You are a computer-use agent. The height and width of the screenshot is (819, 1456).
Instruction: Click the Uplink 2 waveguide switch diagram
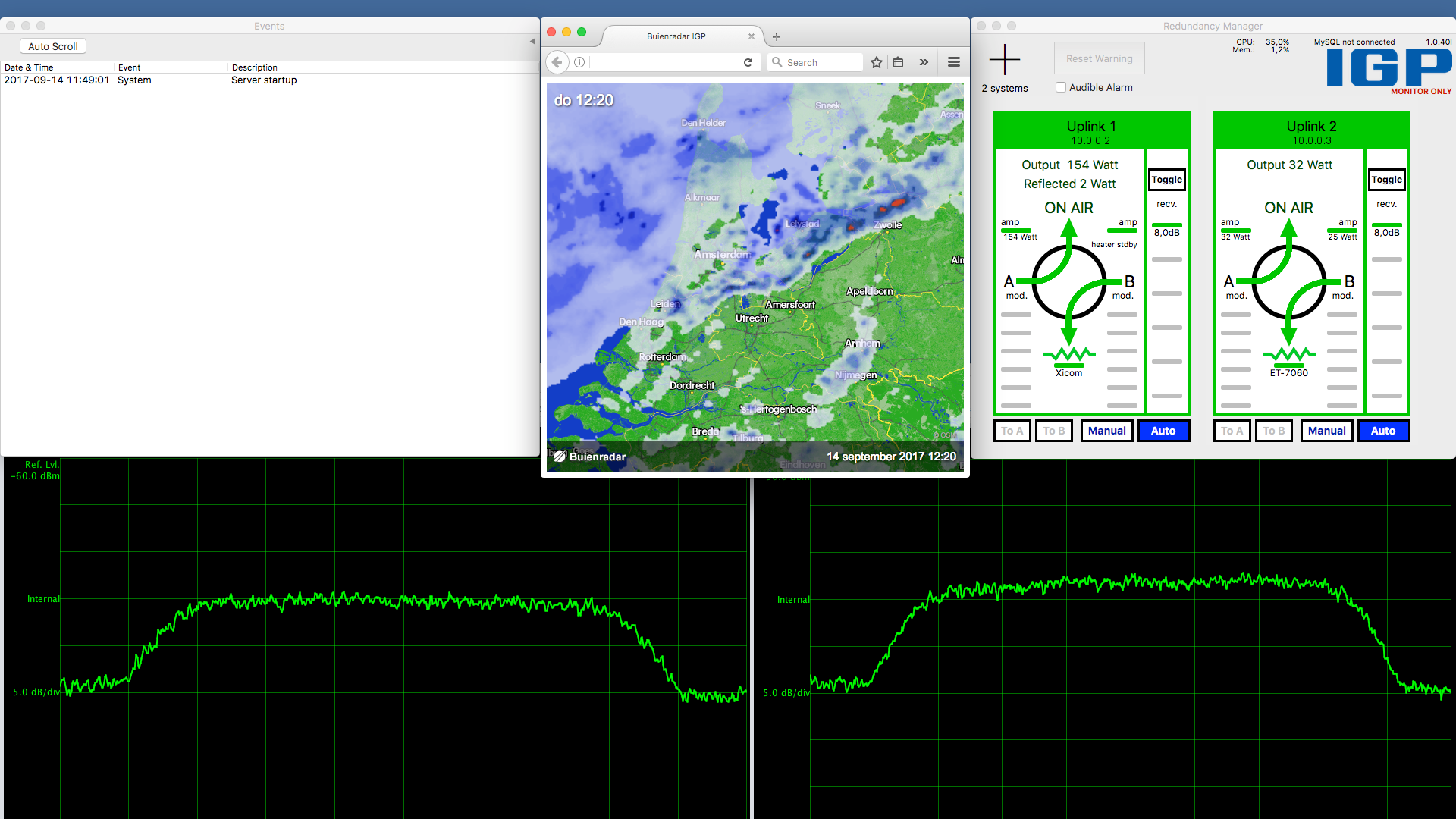pyautogui.click(x=1289, y=281)
